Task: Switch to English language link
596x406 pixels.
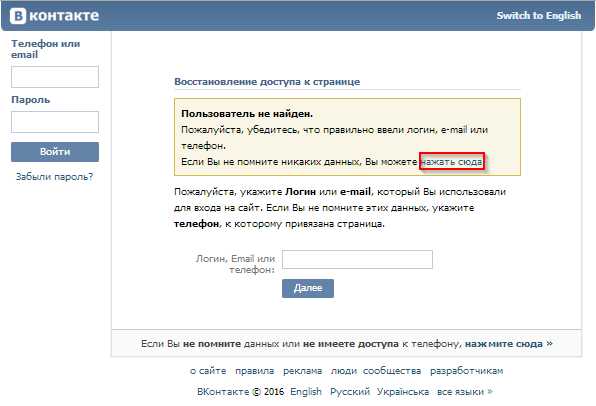Action: [x=539, y=16]
